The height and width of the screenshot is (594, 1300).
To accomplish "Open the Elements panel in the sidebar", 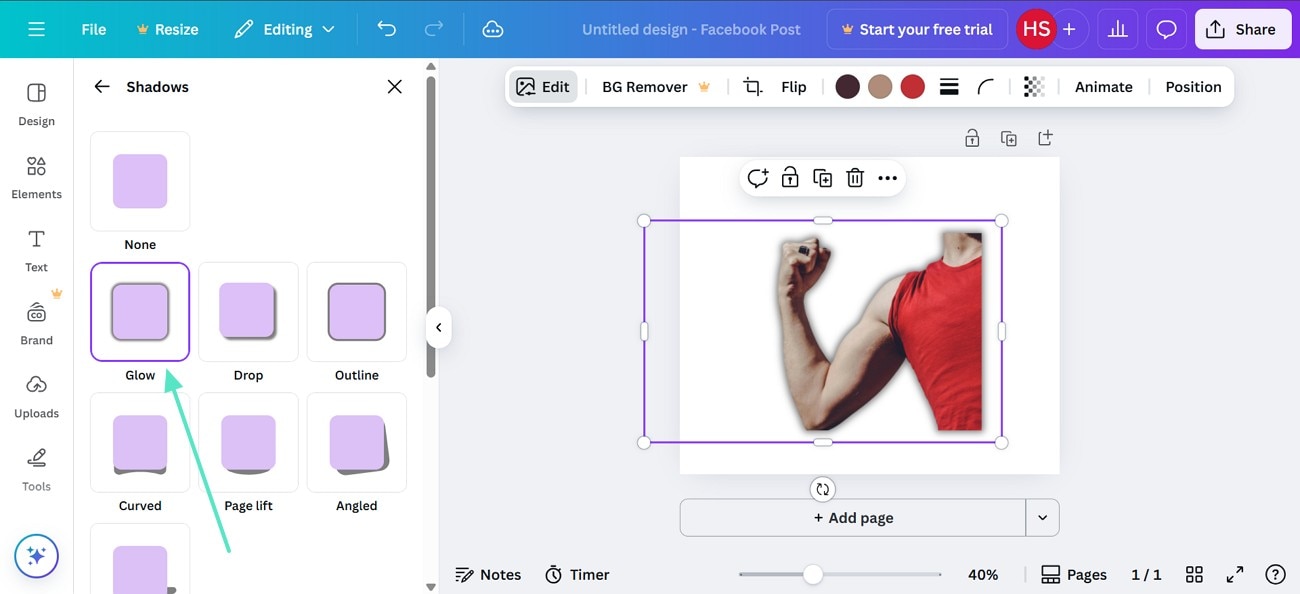I will coord(36,175).
